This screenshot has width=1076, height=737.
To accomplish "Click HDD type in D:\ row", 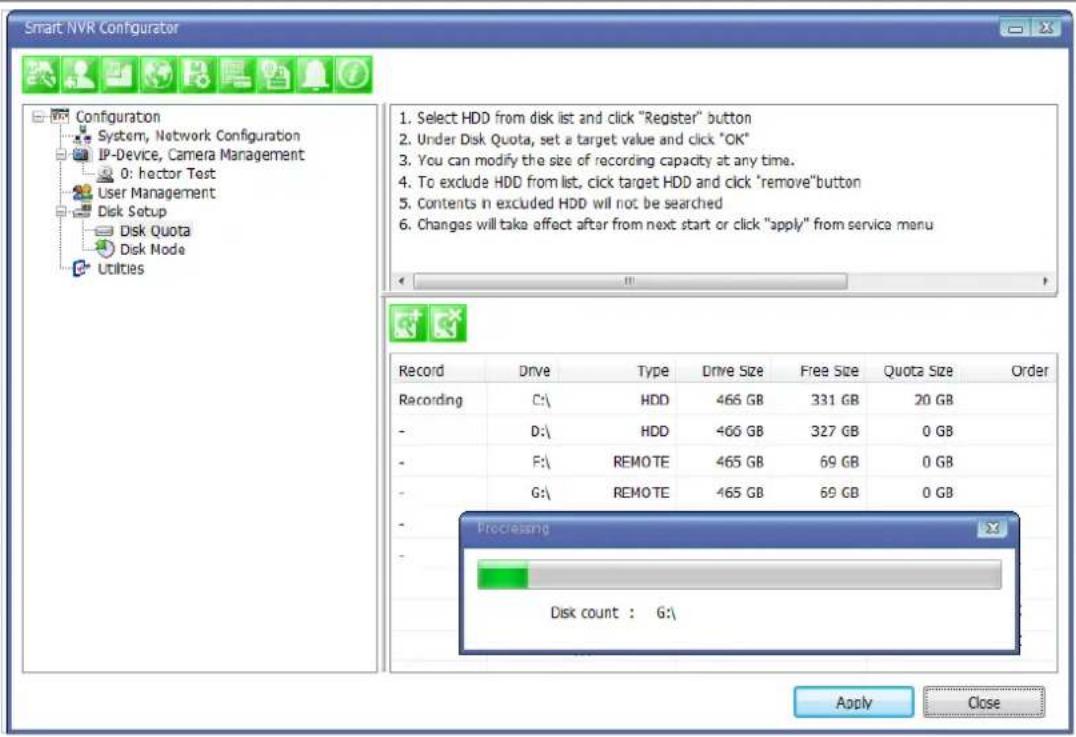I will click(x=655, y=431).
